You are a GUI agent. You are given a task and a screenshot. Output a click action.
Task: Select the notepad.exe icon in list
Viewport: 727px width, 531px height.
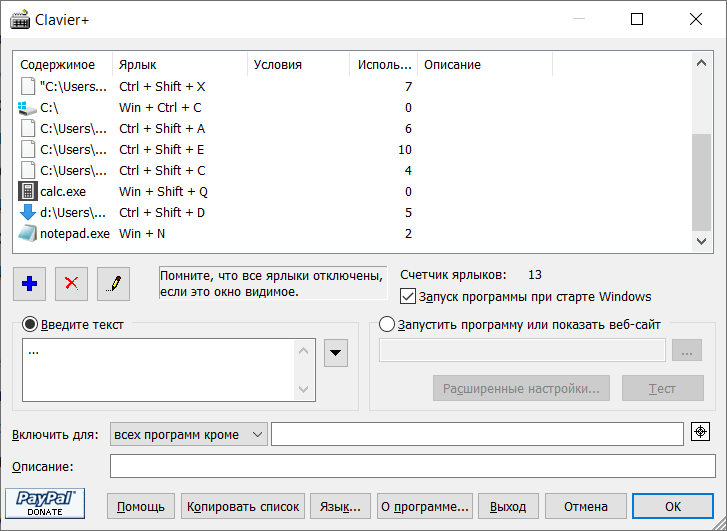click(28, 233)
